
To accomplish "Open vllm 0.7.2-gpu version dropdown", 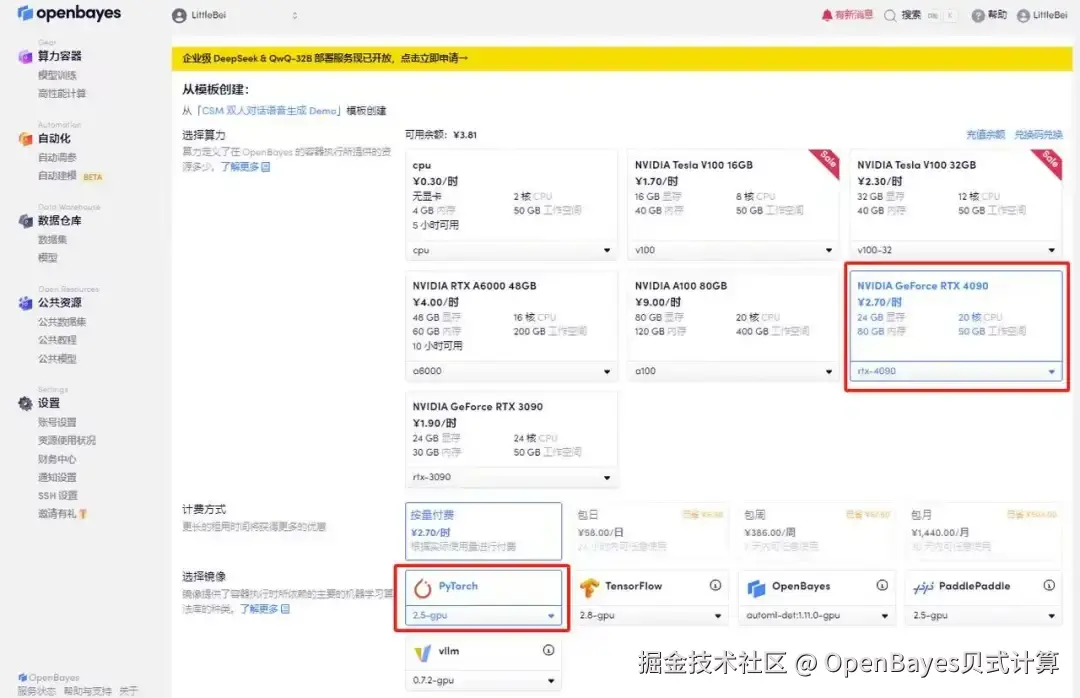I will pyautogui.click(x=483, y=681).
